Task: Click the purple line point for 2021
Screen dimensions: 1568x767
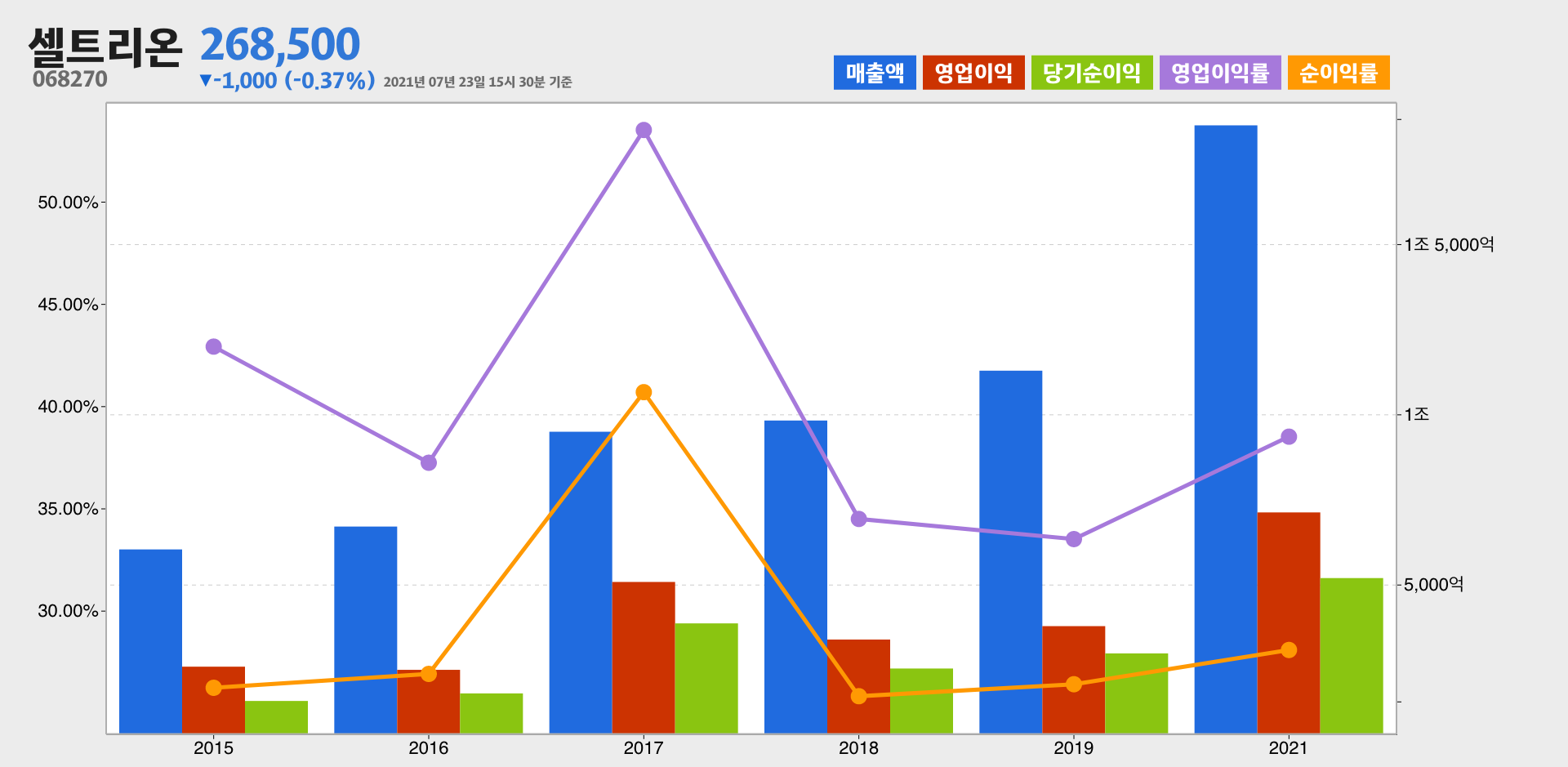Action: (x=1289, y=437)
